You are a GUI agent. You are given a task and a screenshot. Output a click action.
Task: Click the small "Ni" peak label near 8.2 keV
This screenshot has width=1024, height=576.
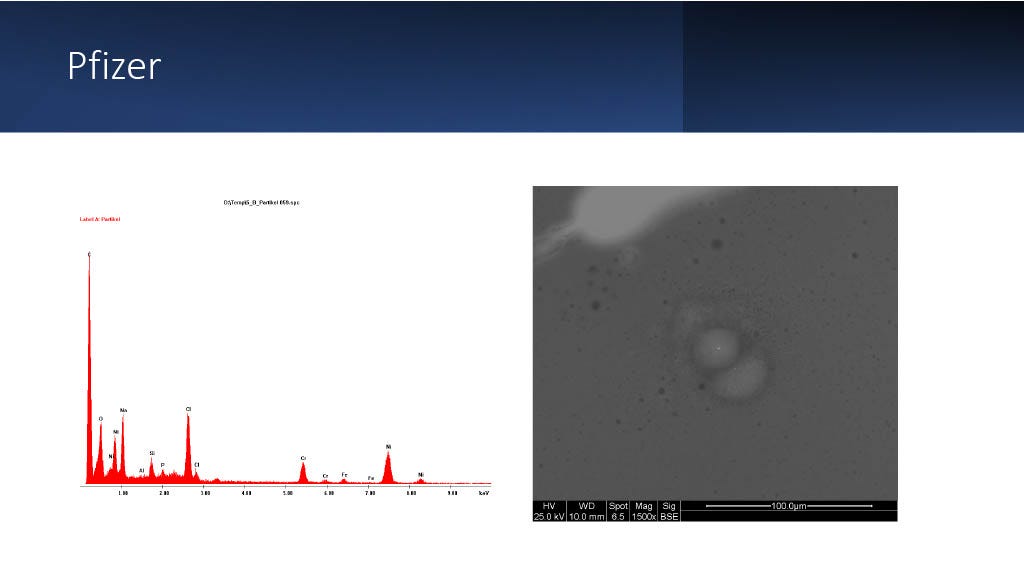coord(421,475)
